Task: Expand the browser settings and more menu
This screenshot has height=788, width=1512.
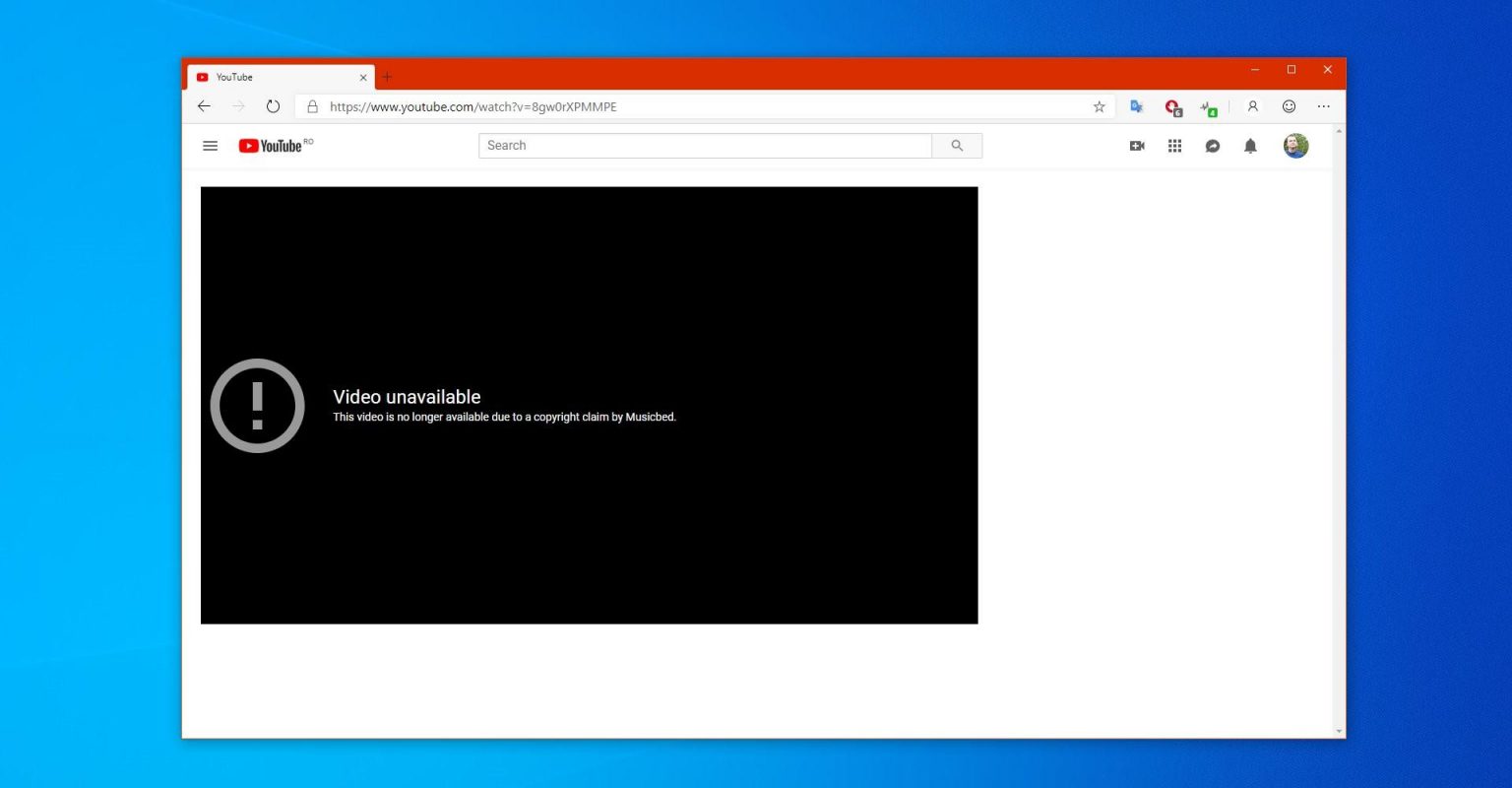Action: (x=1324, y=106)
